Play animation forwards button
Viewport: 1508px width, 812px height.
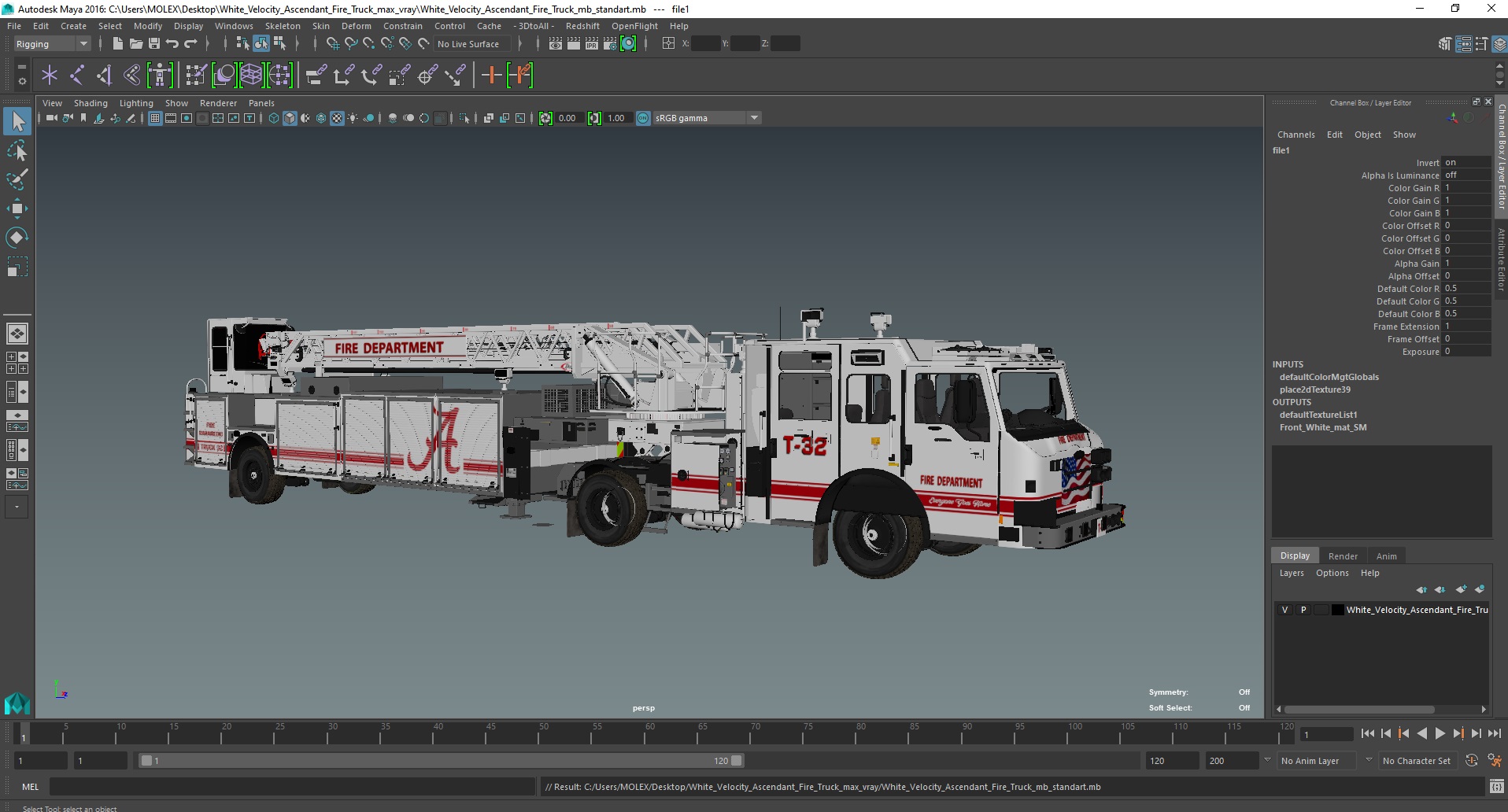tap(1440, 733)
